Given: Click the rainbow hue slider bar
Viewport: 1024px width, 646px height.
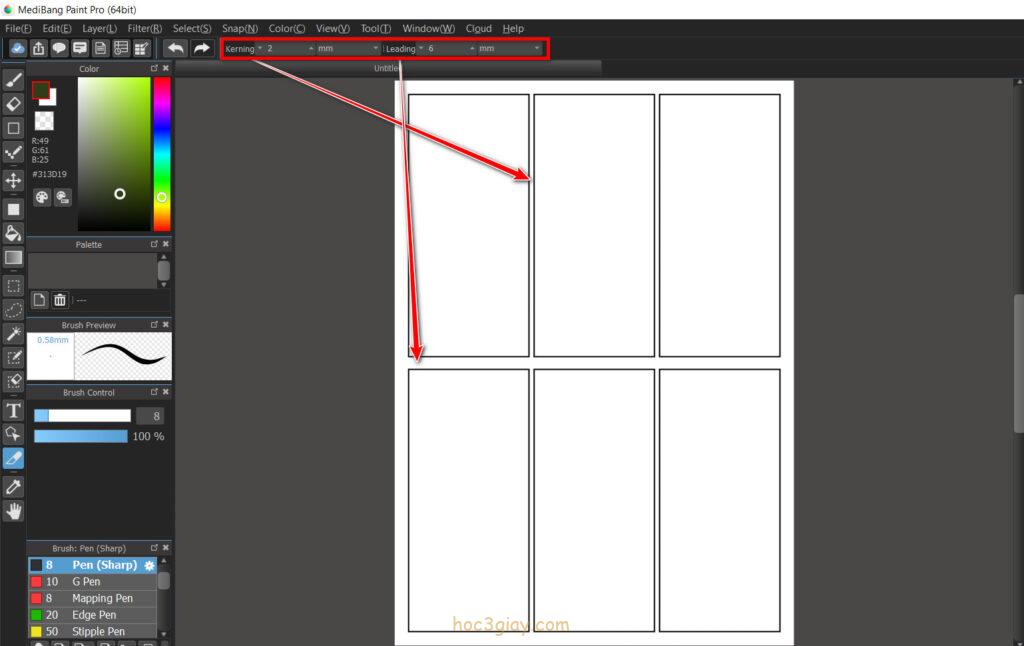Looking at the screenshot, I should click(x=161, y=150).
